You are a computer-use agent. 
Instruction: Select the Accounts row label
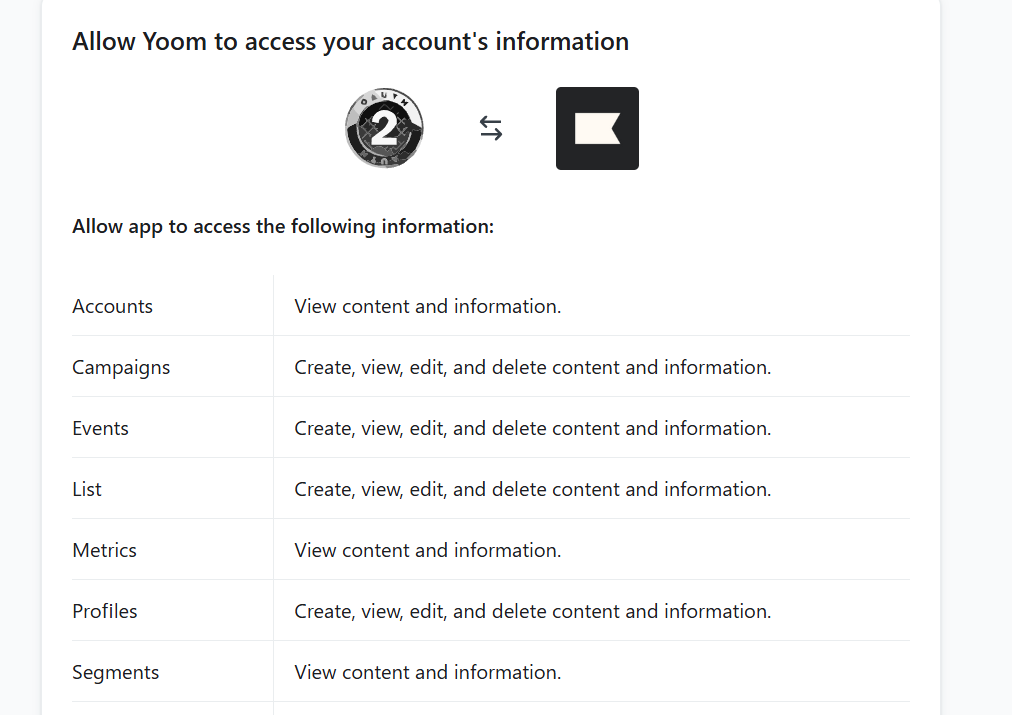click(x=112, y=306)
